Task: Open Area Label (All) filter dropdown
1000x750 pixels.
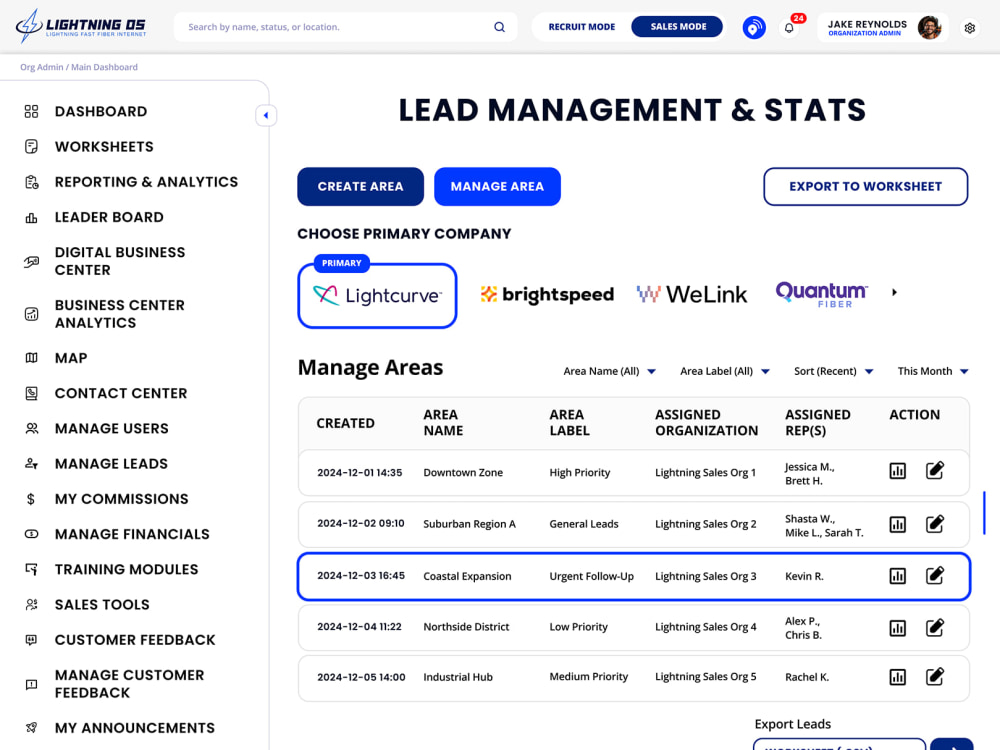Action: (724, 371)
